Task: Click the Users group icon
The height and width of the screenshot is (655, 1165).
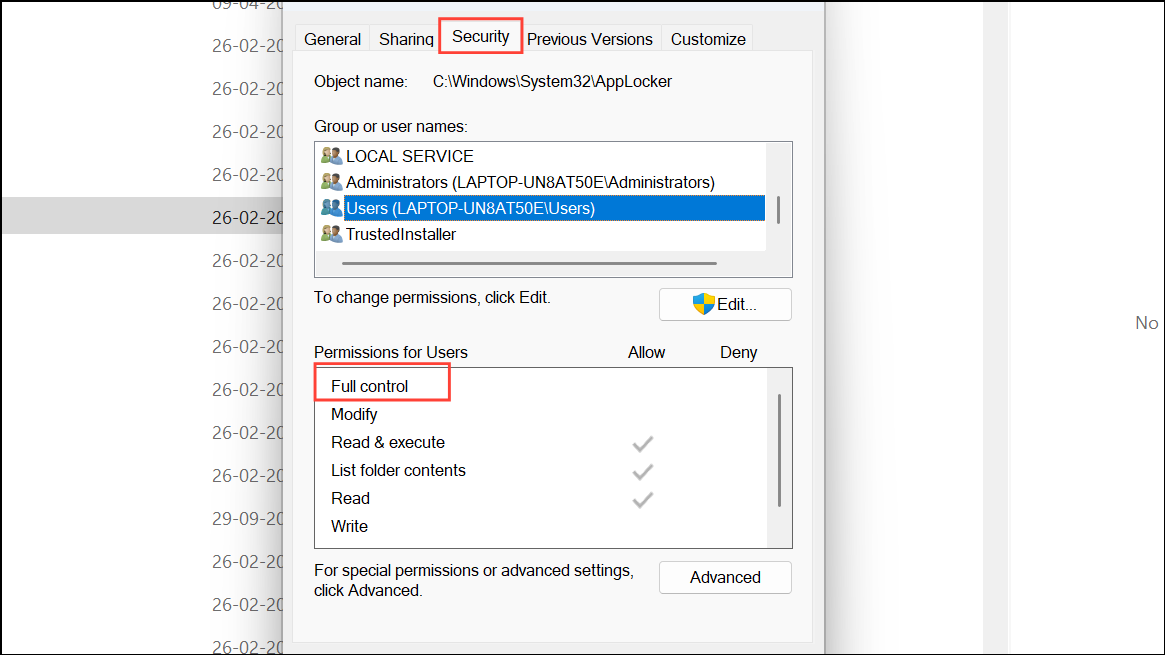Action: click(x=331, y=207)
